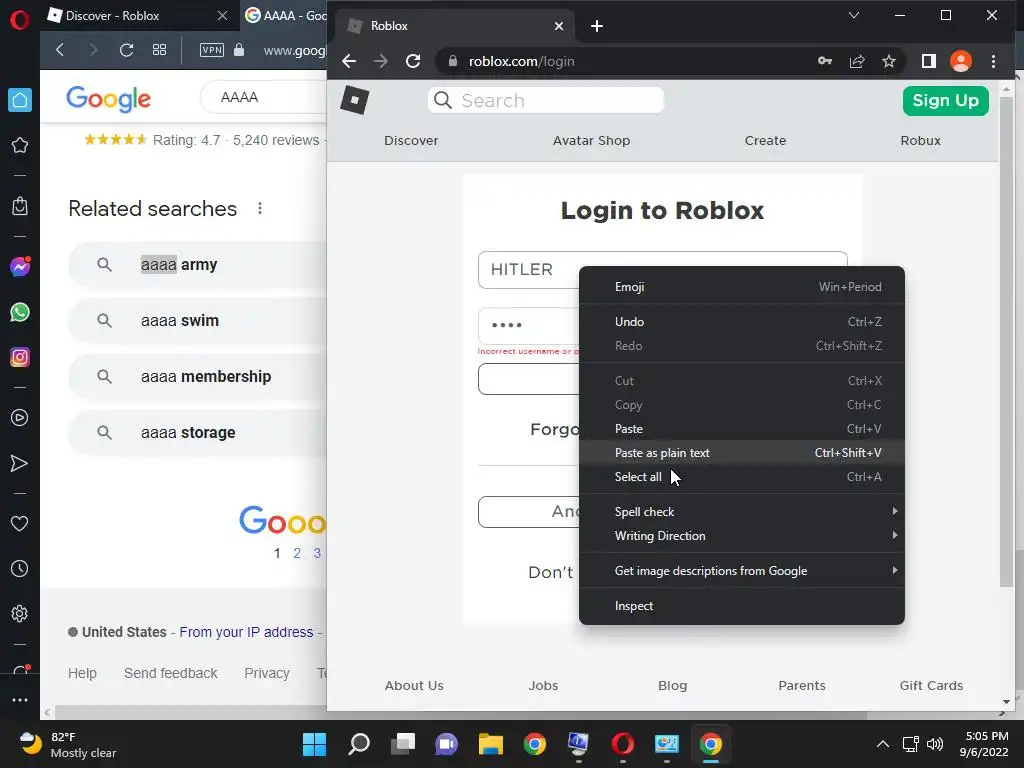
Task: Click Chrome back arrow button
Action: (x=349, y=61)
